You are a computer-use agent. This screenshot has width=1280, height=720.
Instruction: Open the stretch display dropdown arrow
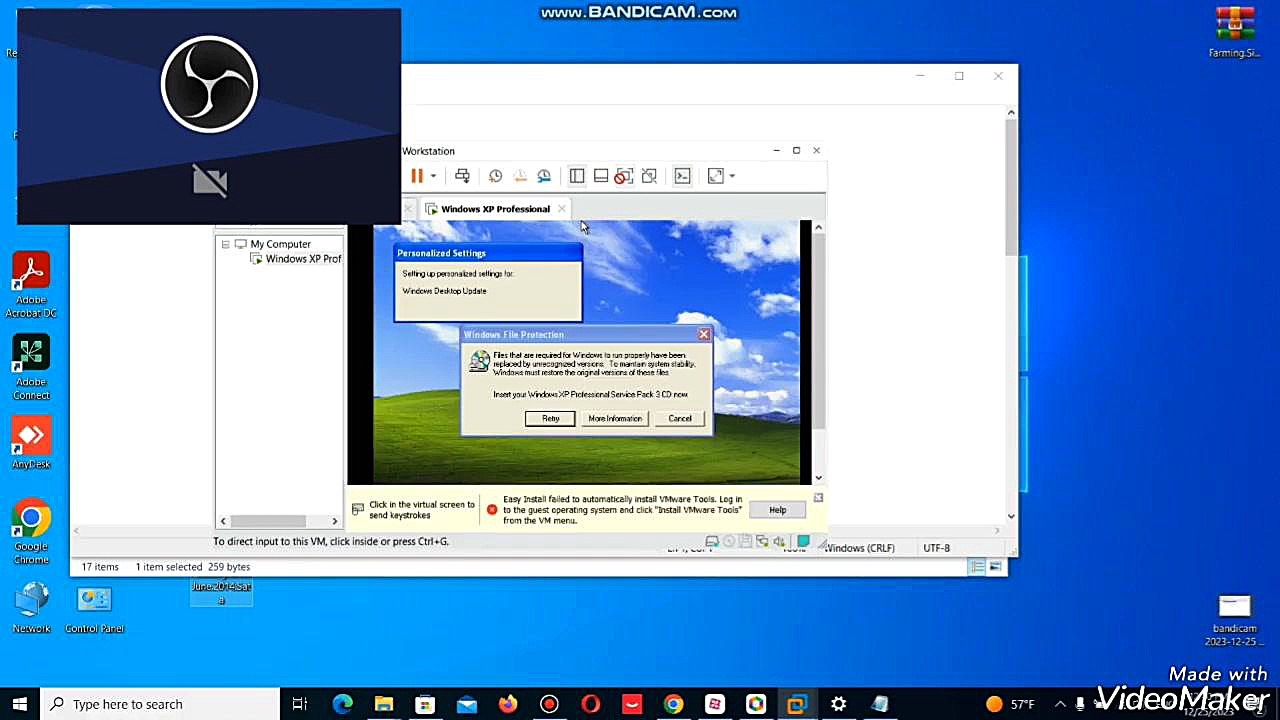tap(732, 176)
